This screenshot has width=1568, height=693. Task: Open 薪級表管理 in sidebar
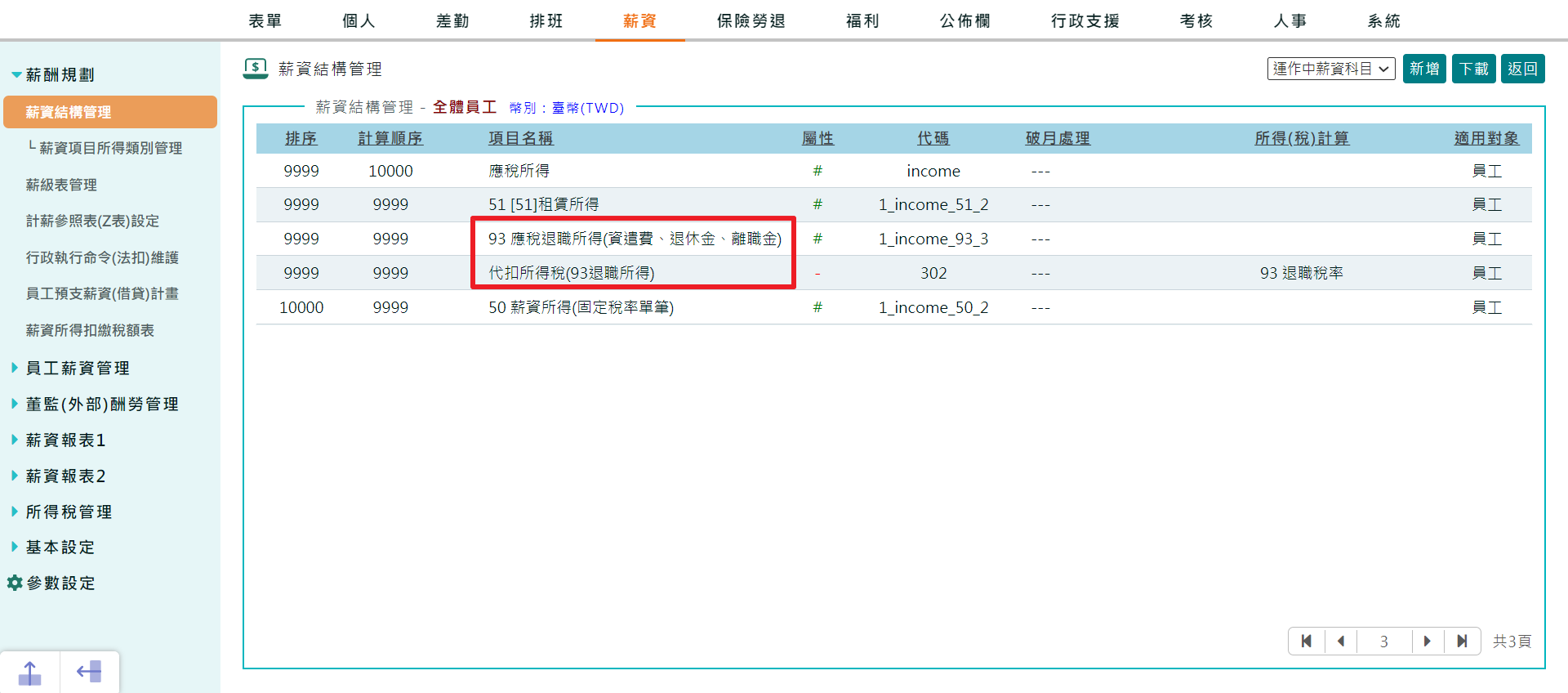(61, 185)
